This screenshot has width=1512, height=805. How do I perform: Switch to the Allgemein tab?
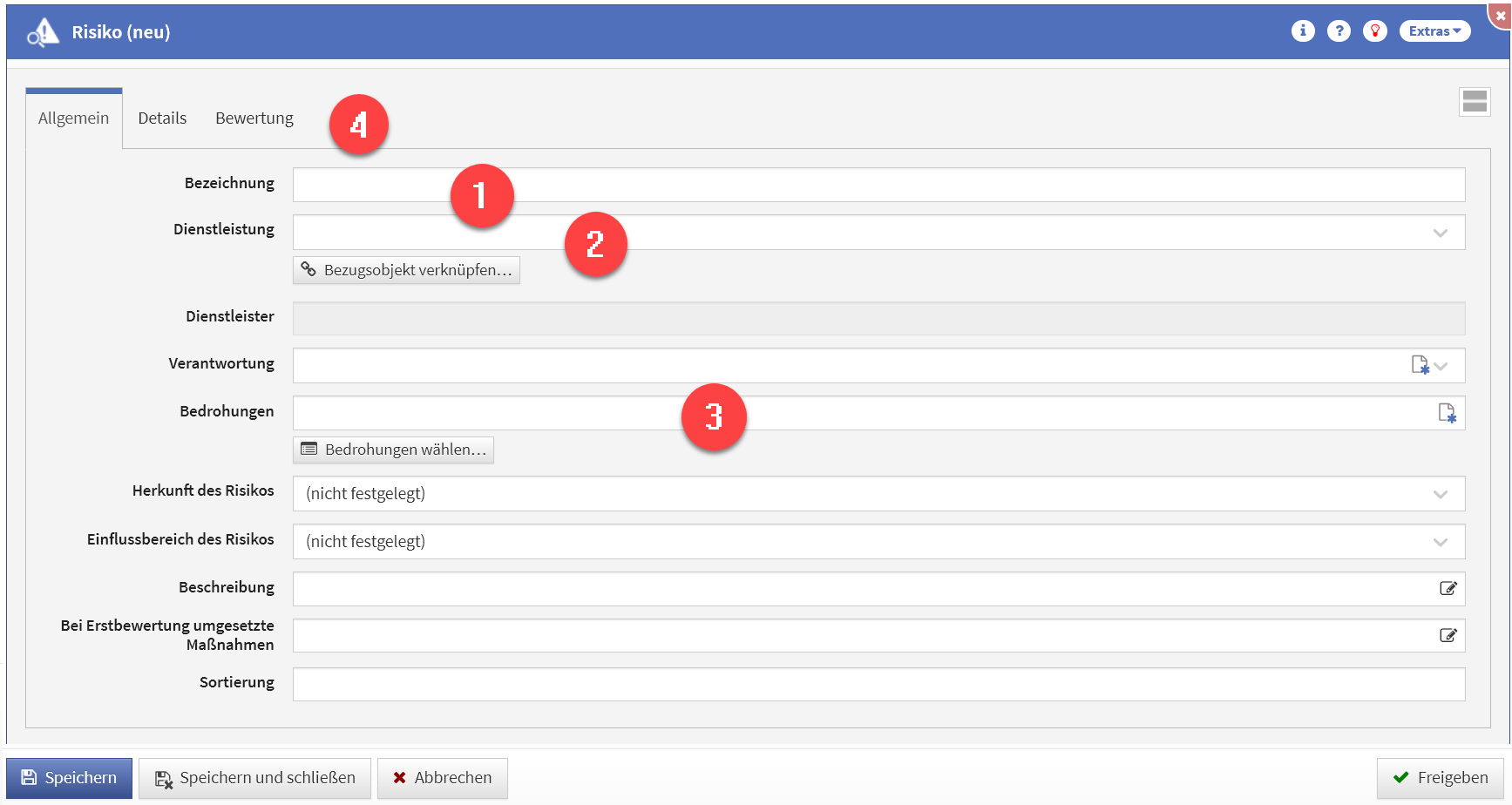coord(74,118)
